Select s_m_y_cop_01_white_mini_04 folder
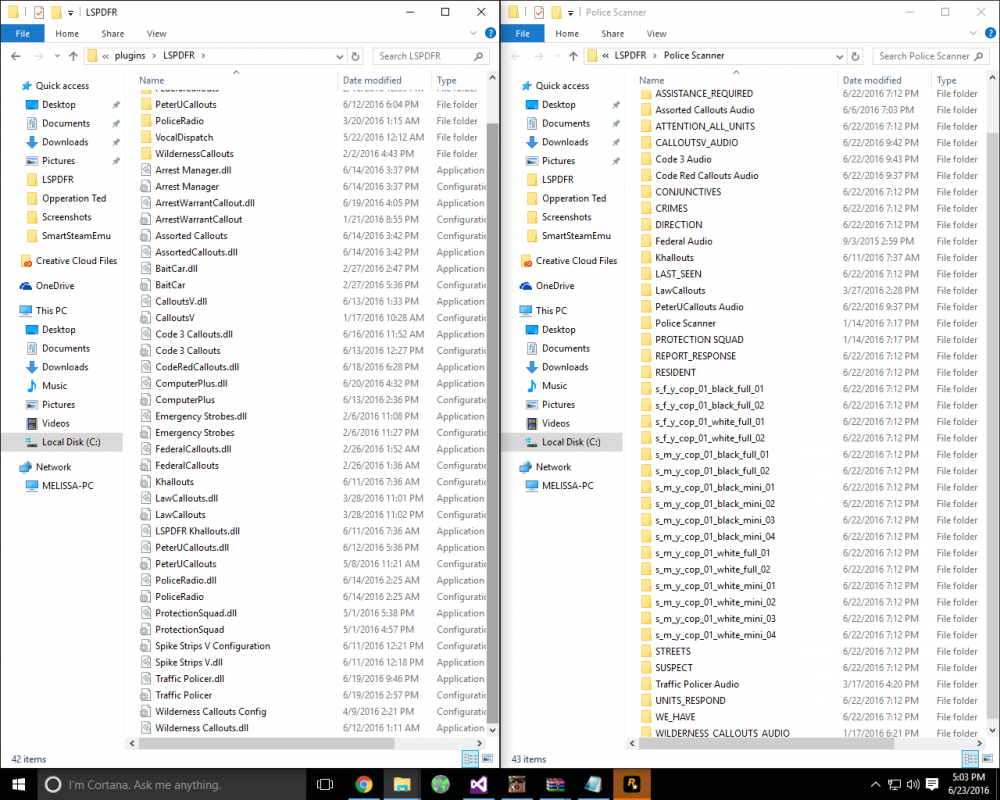The height and width of the screenshot is (800, 1000). click(716, 635)
